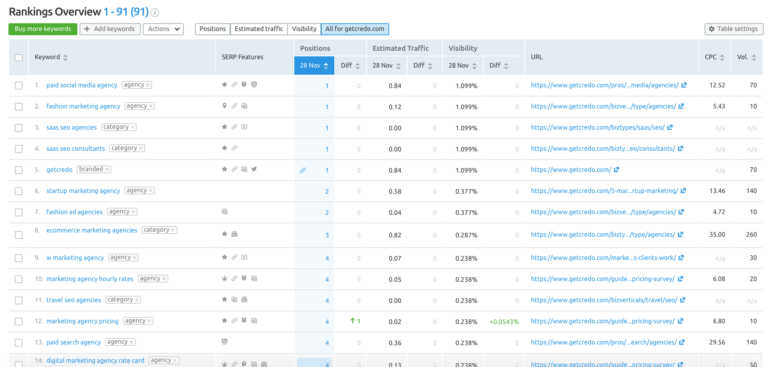Check the ecommerce marketing agencies row box
The width and height of the screenshot is (768, 367).
19,235
